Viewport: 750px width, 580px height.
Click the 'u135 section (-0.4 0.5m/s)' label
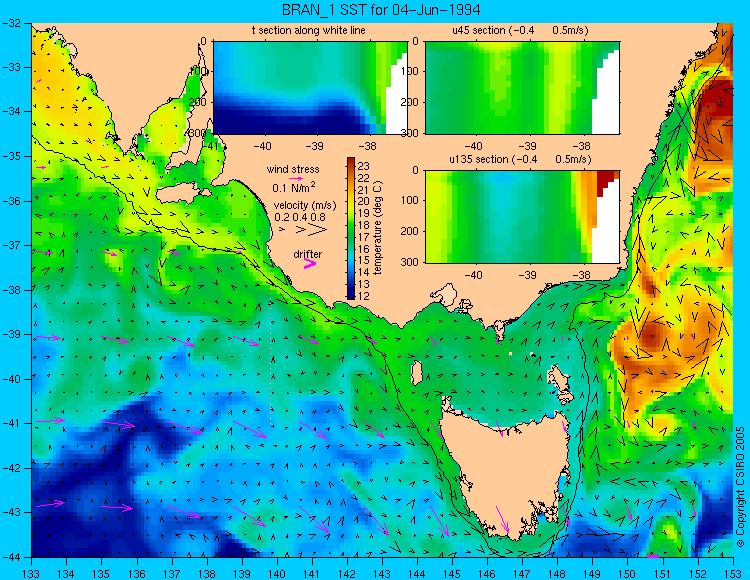coord(520,159)
